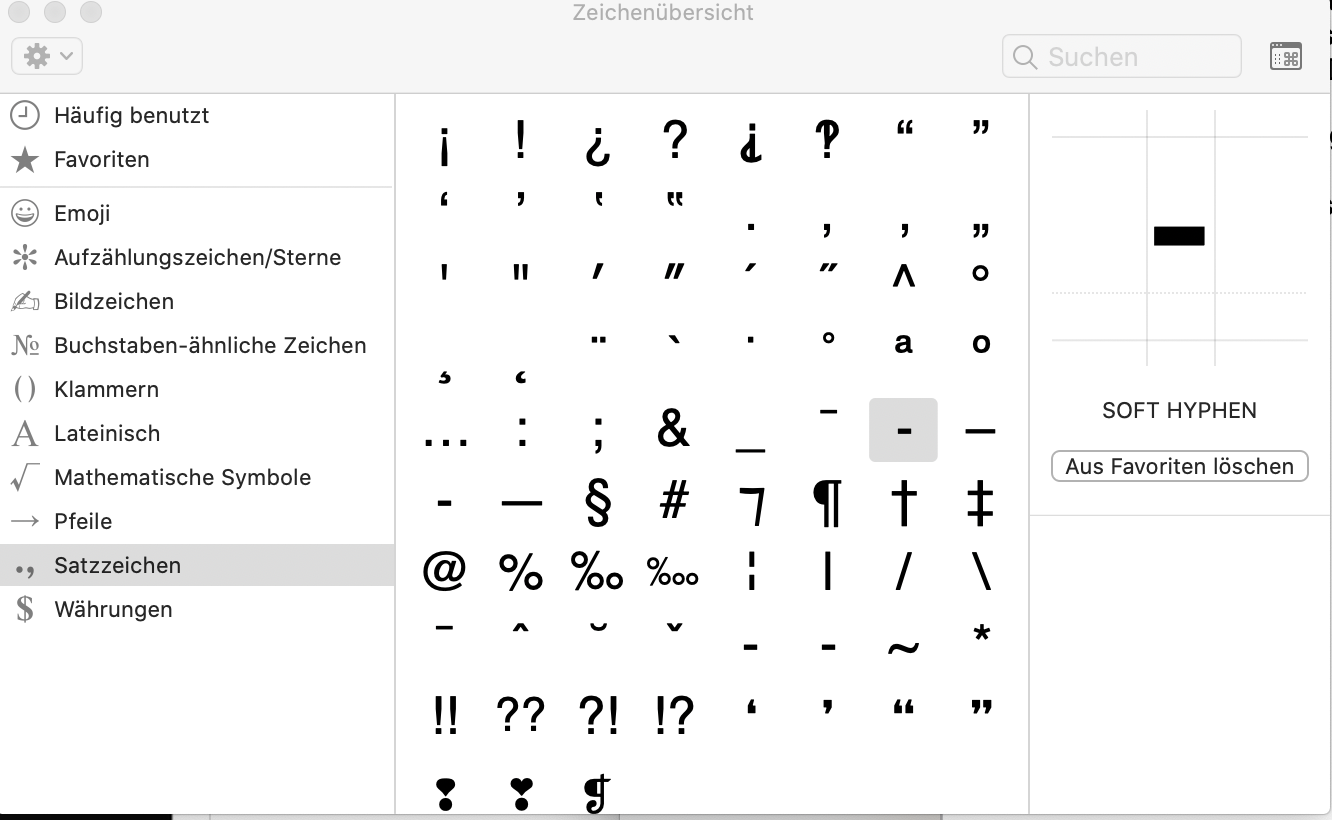This screenshot has width=1332, height=820.
Task: Click the Suchen search field
Action: click(x=1121, y=56)
